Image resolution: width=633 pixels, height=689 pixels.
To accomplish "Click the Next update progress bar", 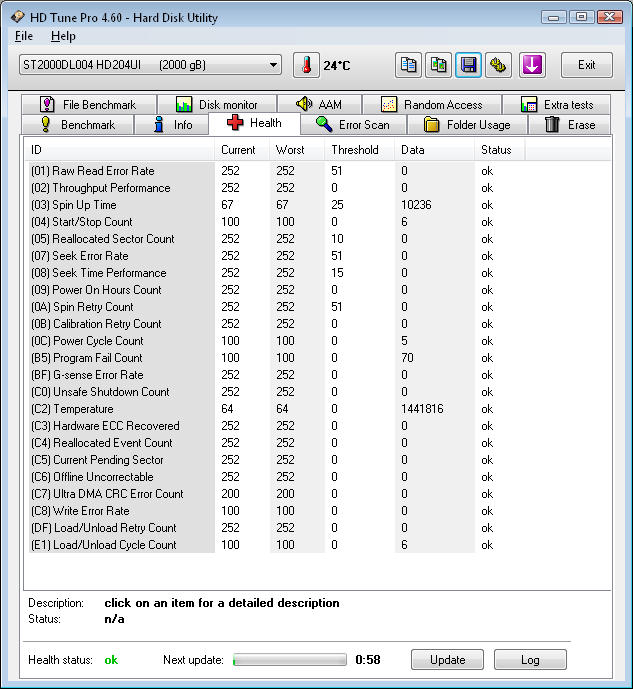I will tap(289, 660).
